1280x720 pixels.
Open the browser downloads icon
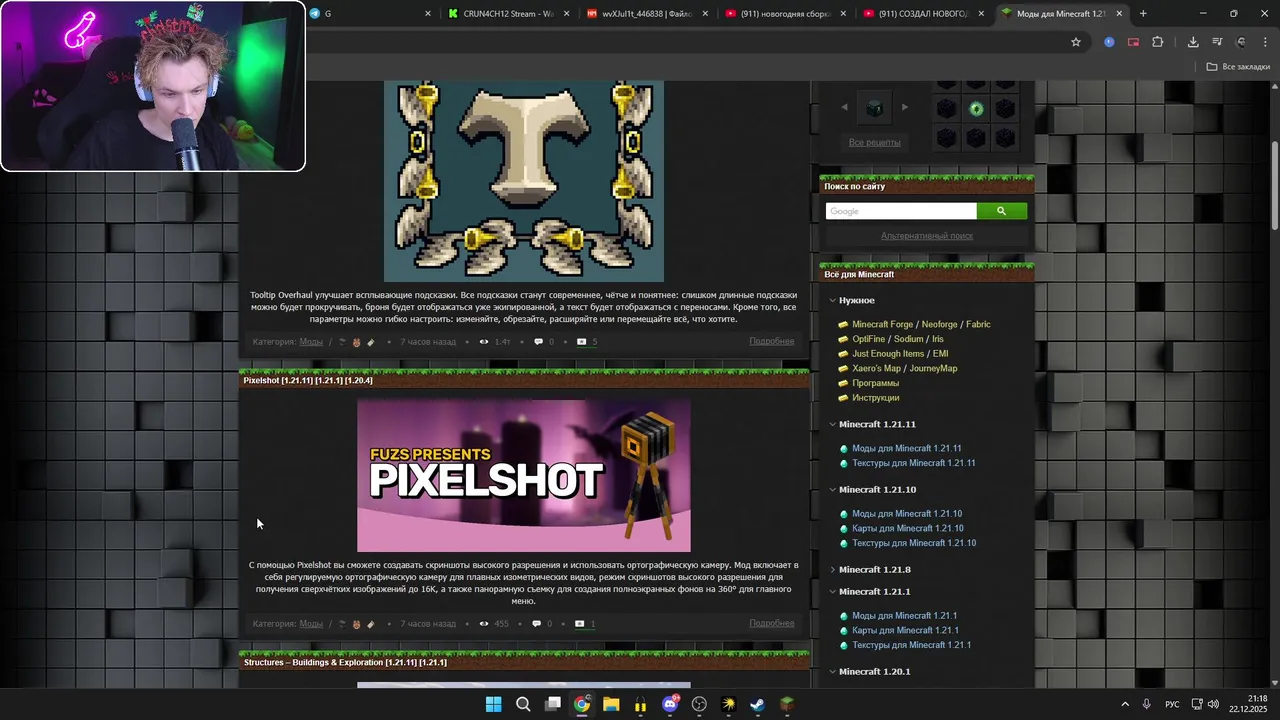[x=1193, y=42]
